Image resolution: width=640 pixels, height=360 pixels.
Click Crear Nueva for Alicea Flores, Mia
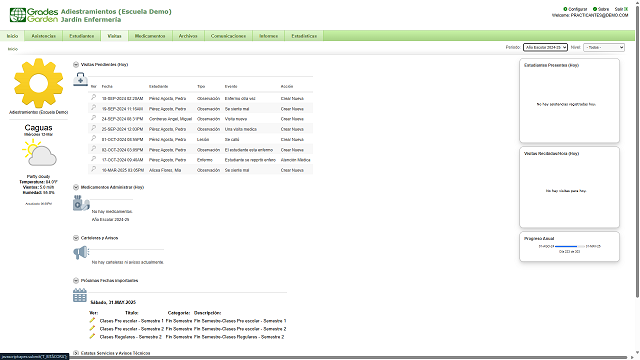click(x=292, y=170)
